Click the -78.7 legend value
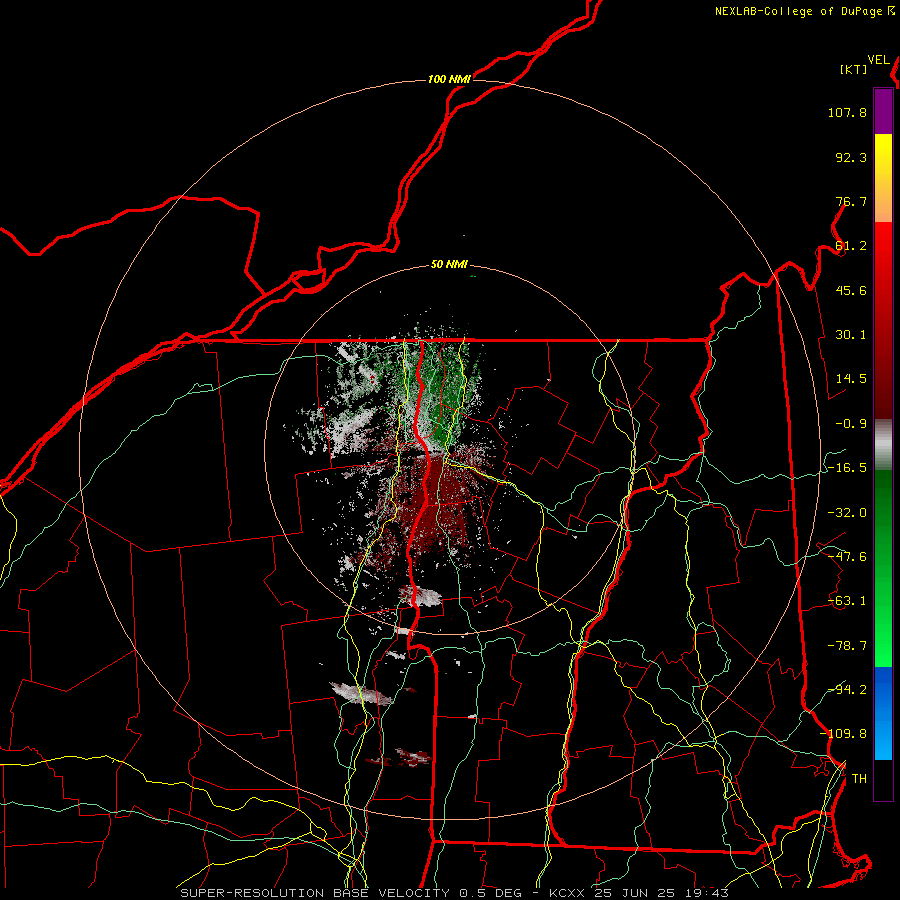This screenshot has width=900, height=900. (x=847, y=646)
